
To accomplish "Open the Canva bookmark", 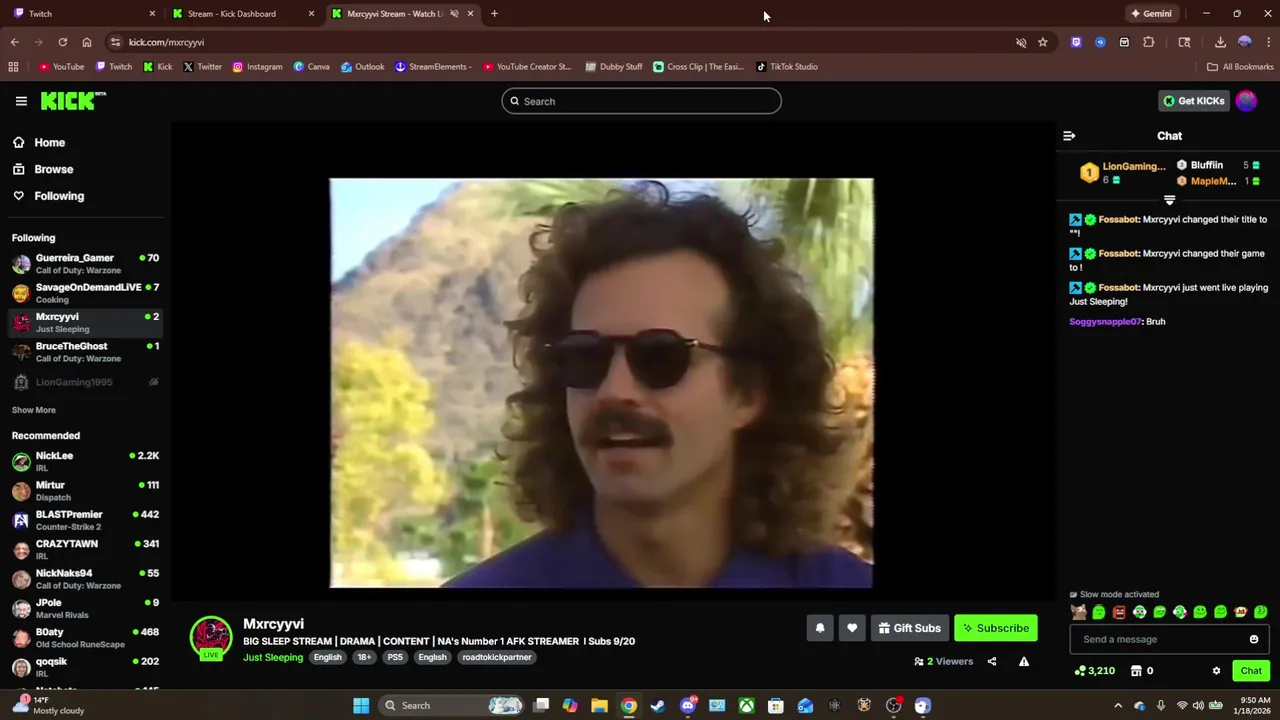I will (311, 67).
